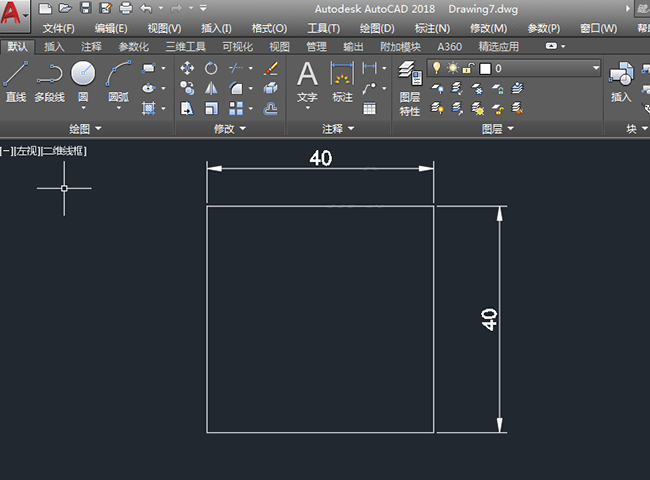Click the Plot printer icon

tap(126, 8)
